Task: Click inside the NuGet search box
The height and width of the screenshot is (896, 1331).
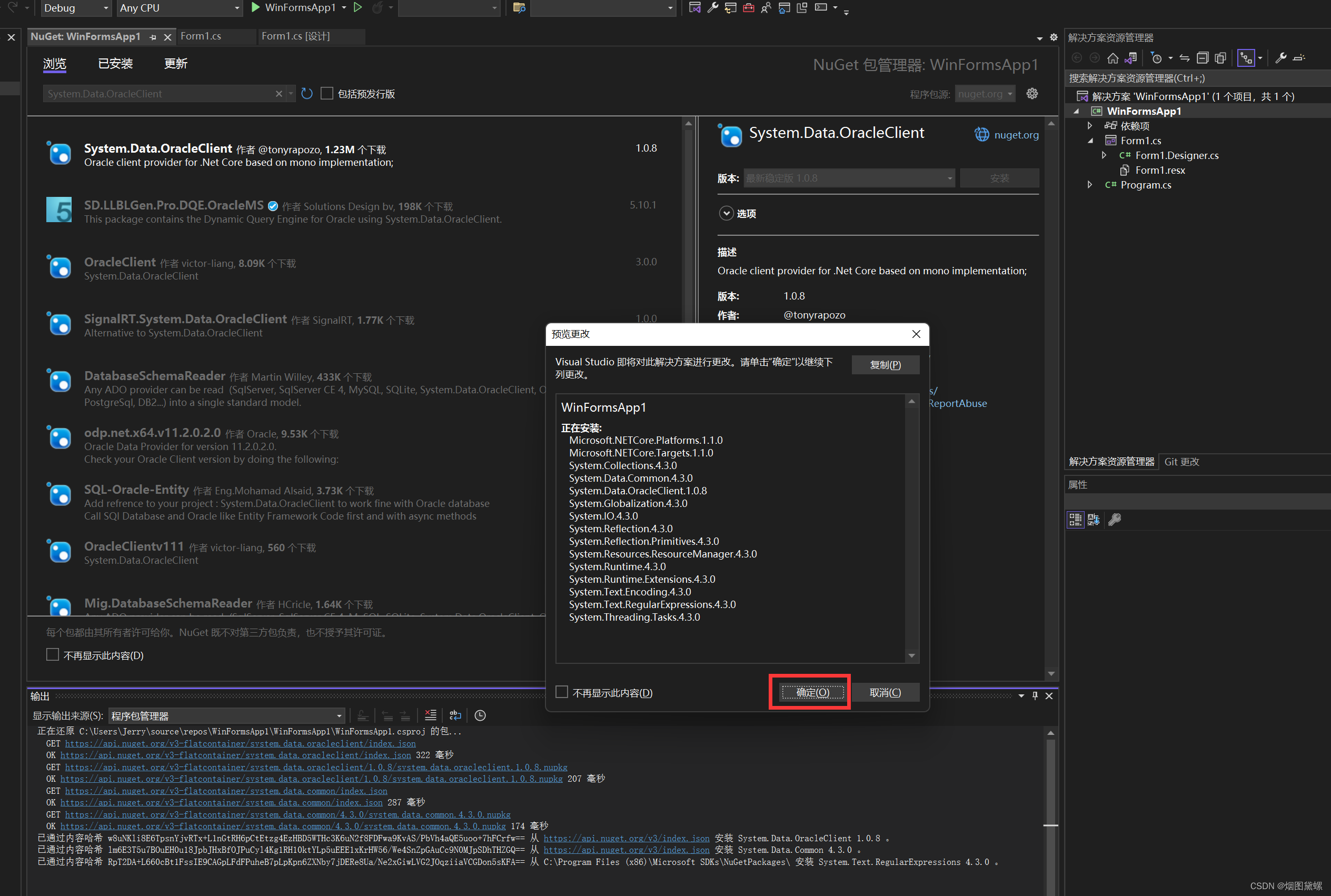Action: pyautogui.click(x=160, y=93)
